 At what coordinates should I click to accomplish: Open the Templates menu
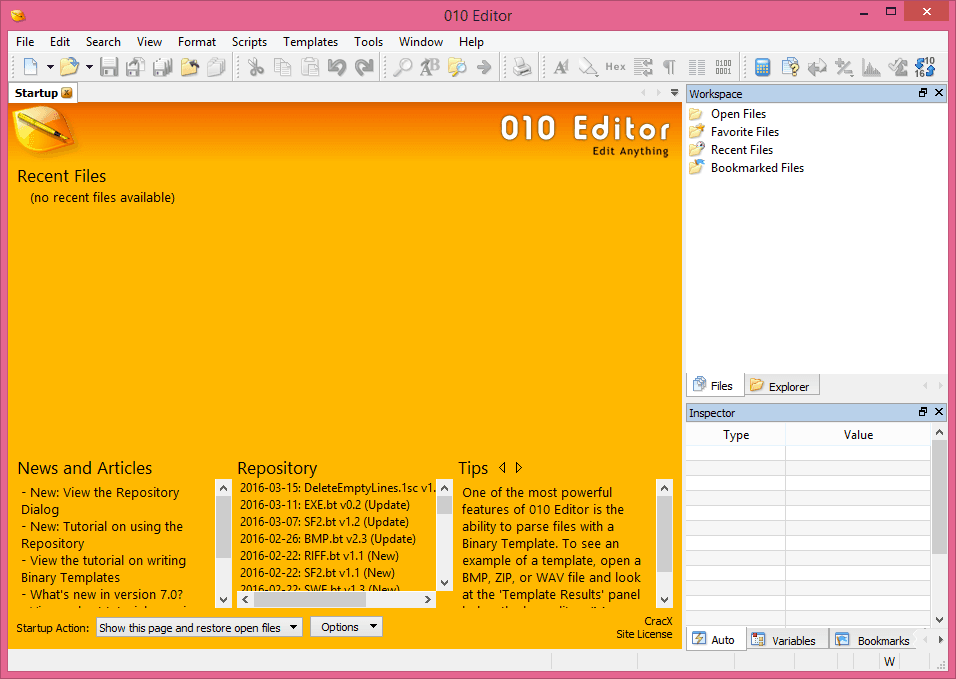coord(310,41)
